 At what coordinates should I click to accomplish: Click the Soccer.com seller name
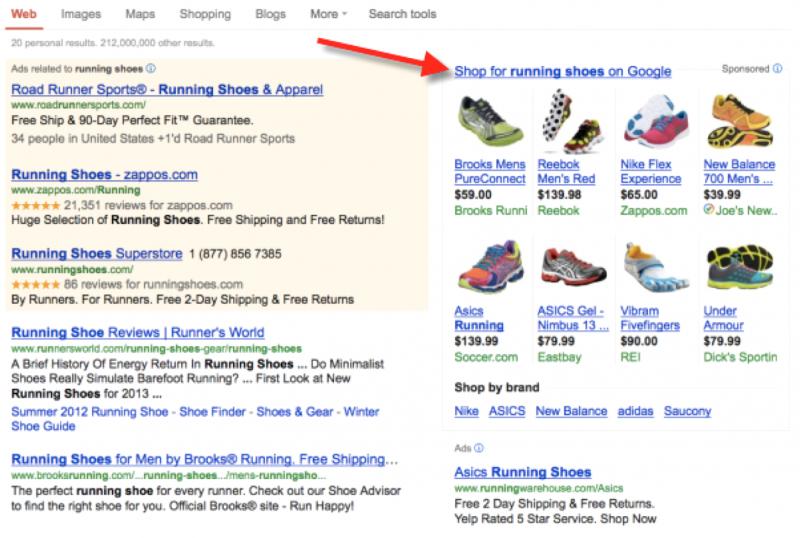pos(486,357)
